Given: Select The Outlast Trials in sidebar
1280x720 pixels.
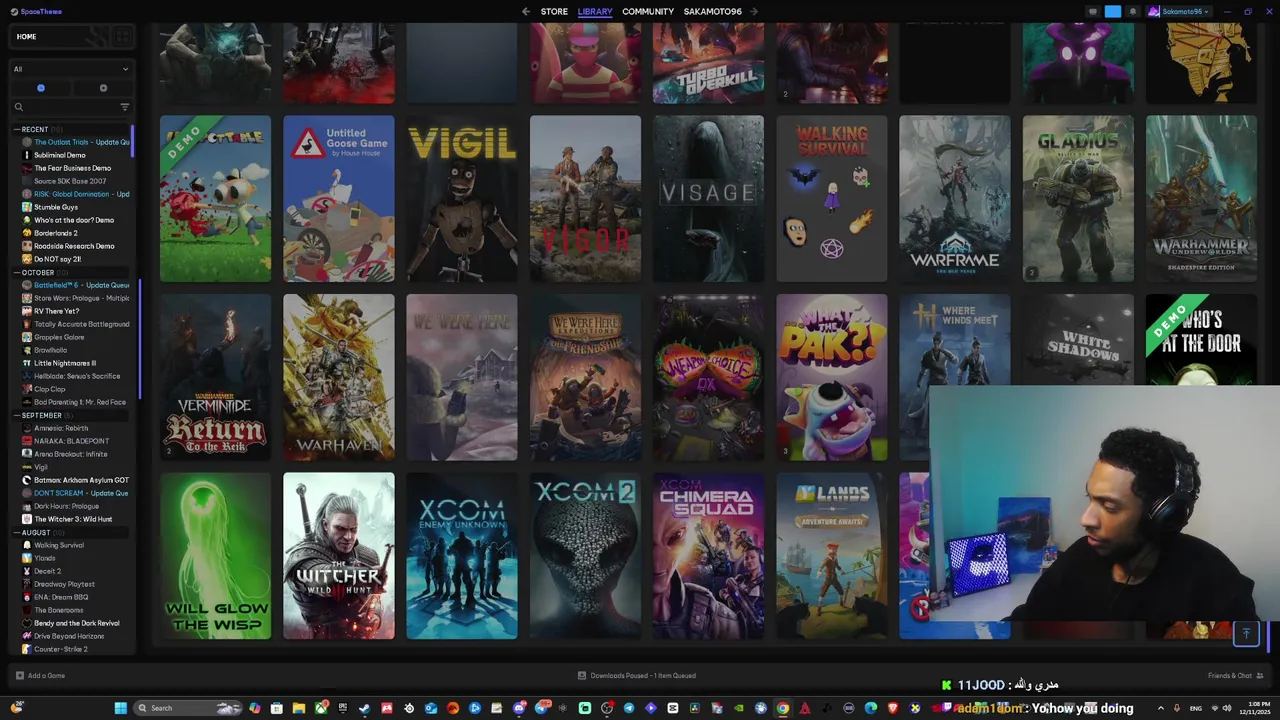Looking at the screenshot, I should [75, 142].
